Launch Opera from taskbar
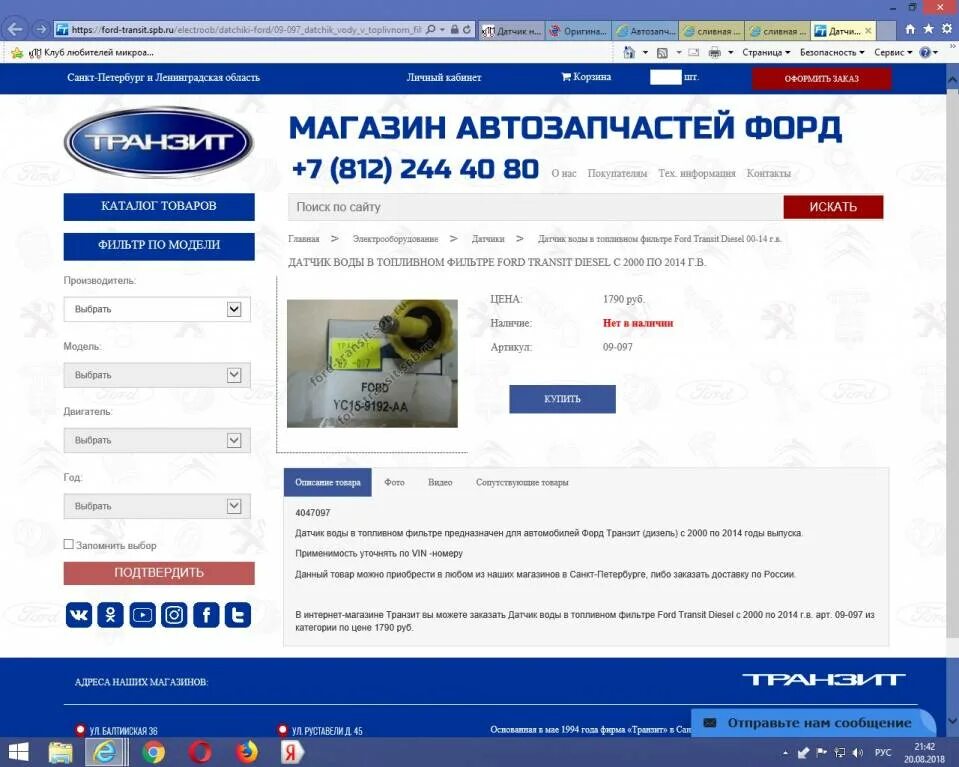 pos(200,752)
